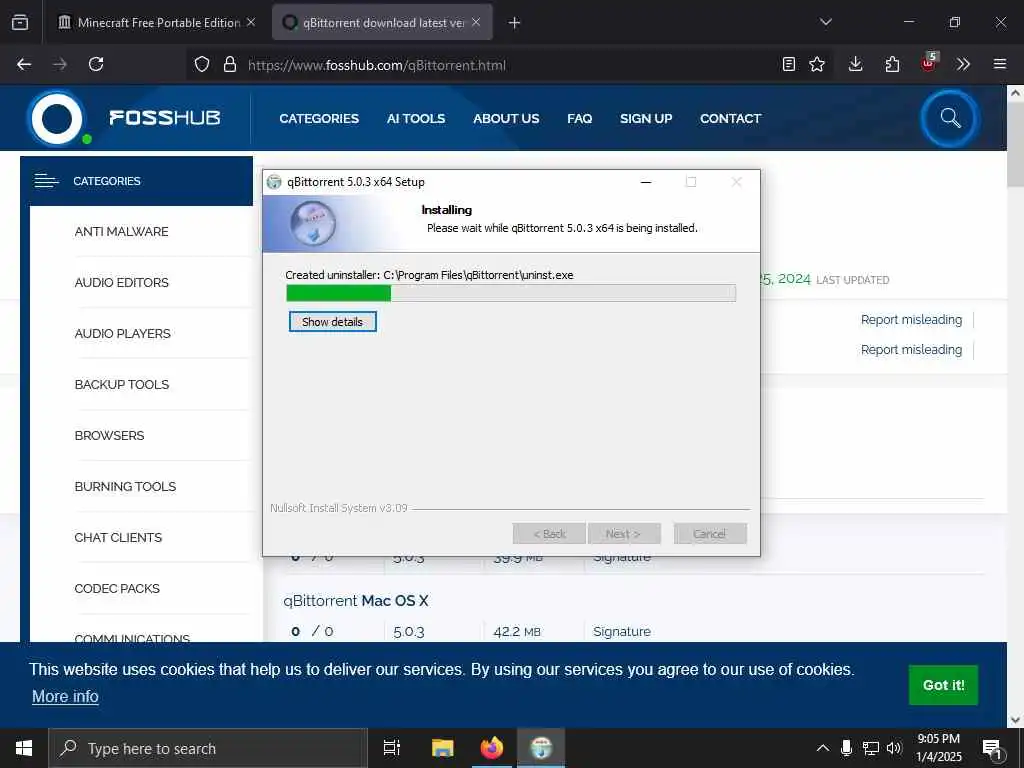Select qBittorrent installer taskbar icon
The image size is (1024, 768).
[x=541, y=748]
